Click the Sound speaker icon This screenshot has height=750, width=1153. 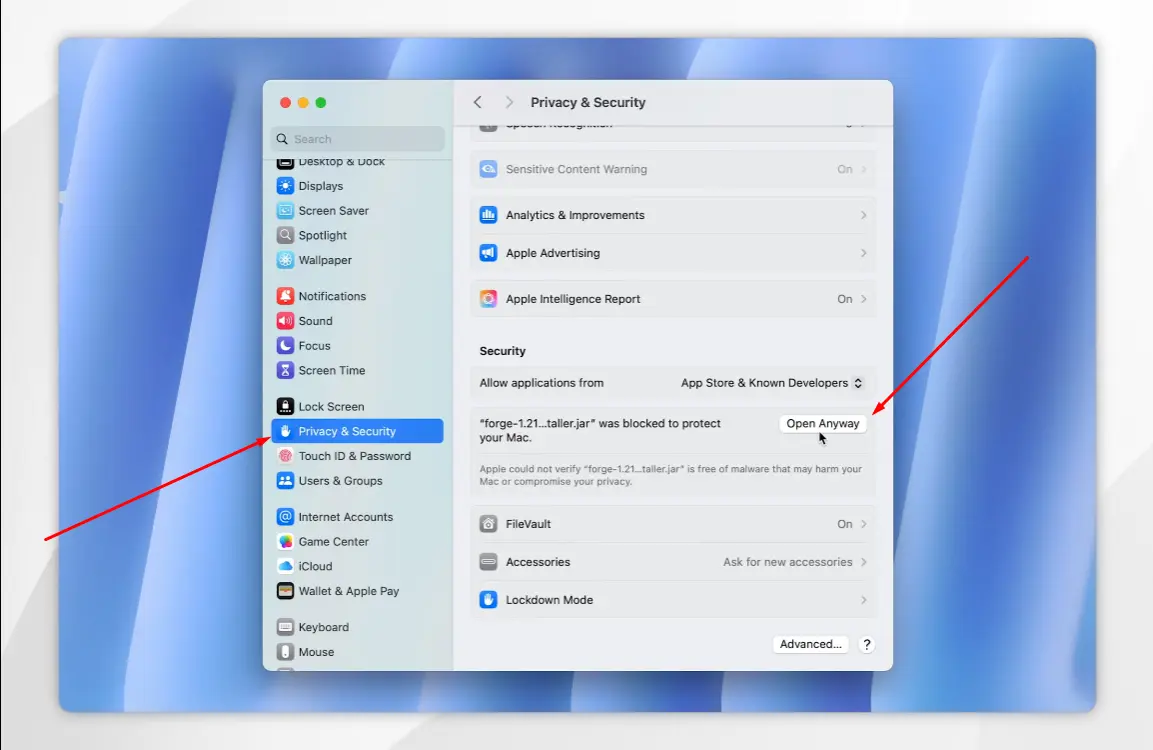(285, 321)
